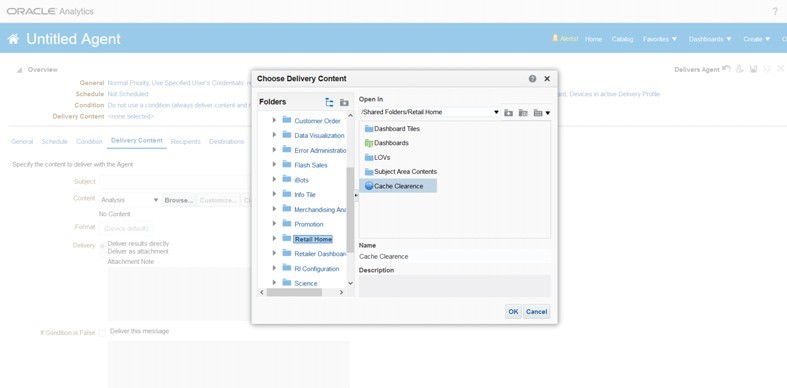Click the Subject input field
Image resolution: width=787 pixels, height=388 pixels.
(176, 182)
